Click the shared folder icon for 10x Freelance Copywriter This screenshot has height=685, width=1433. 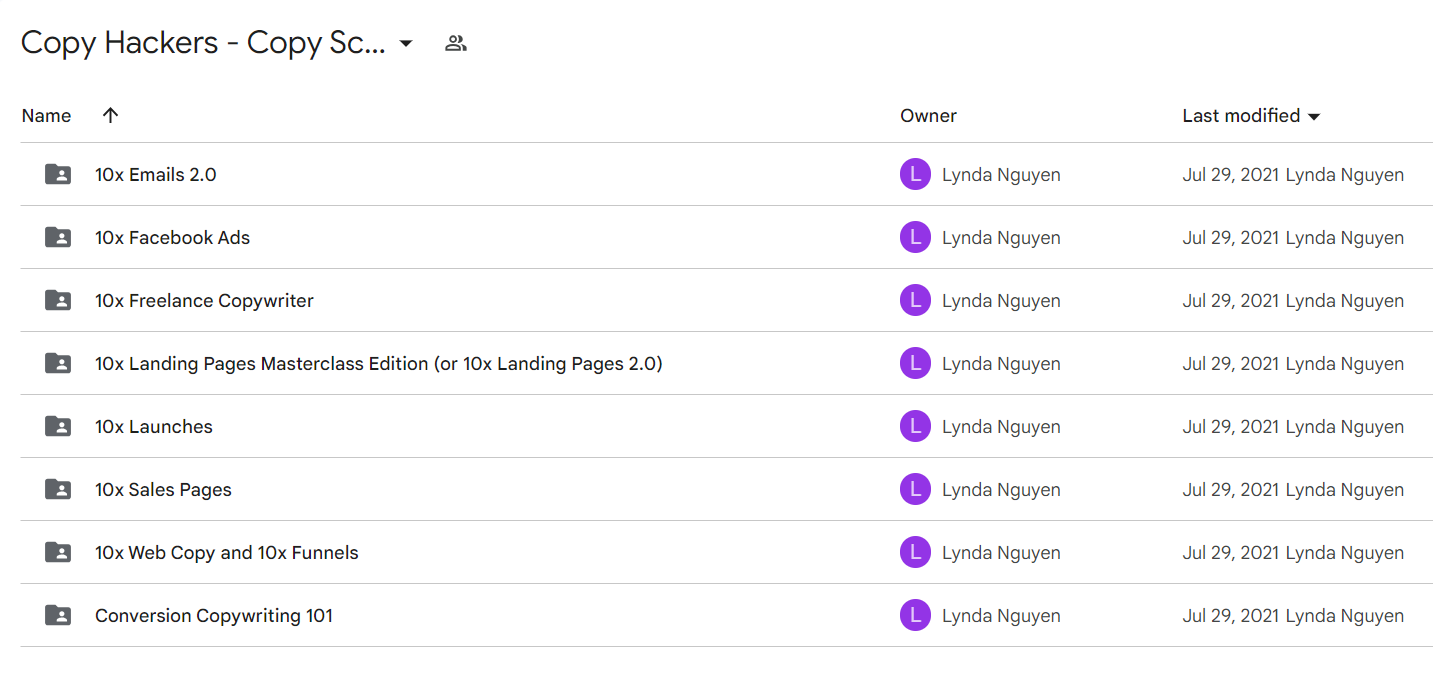point(58,300)
